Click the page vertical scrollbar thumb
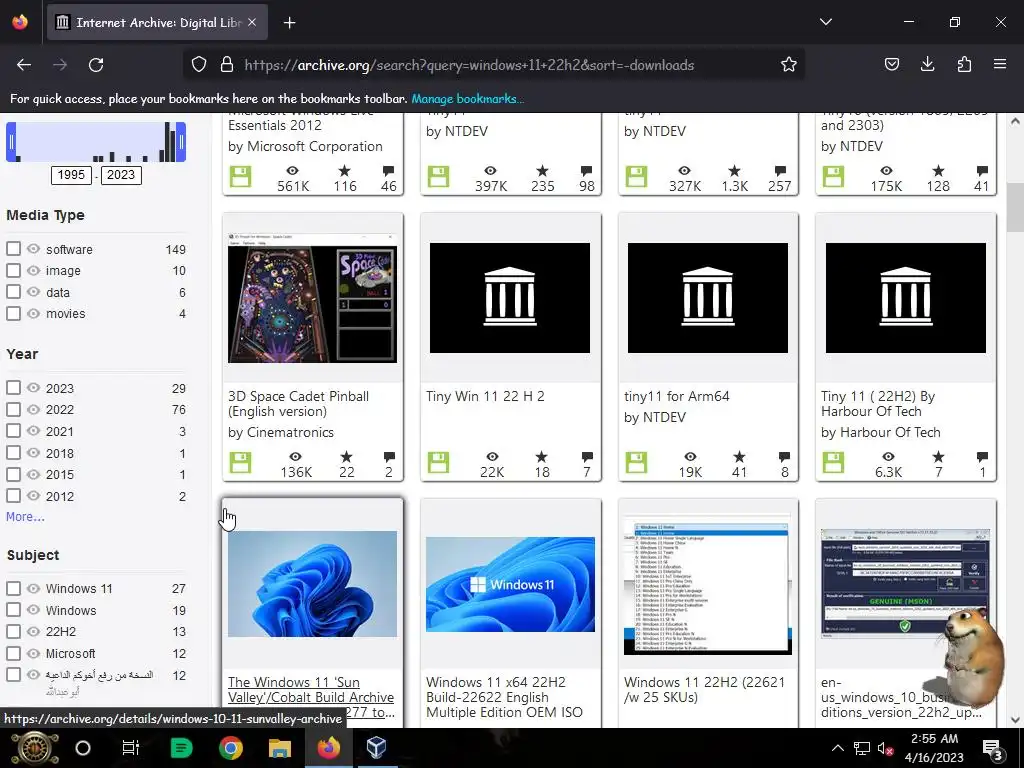1024x768 pixels. [1015, 208]
